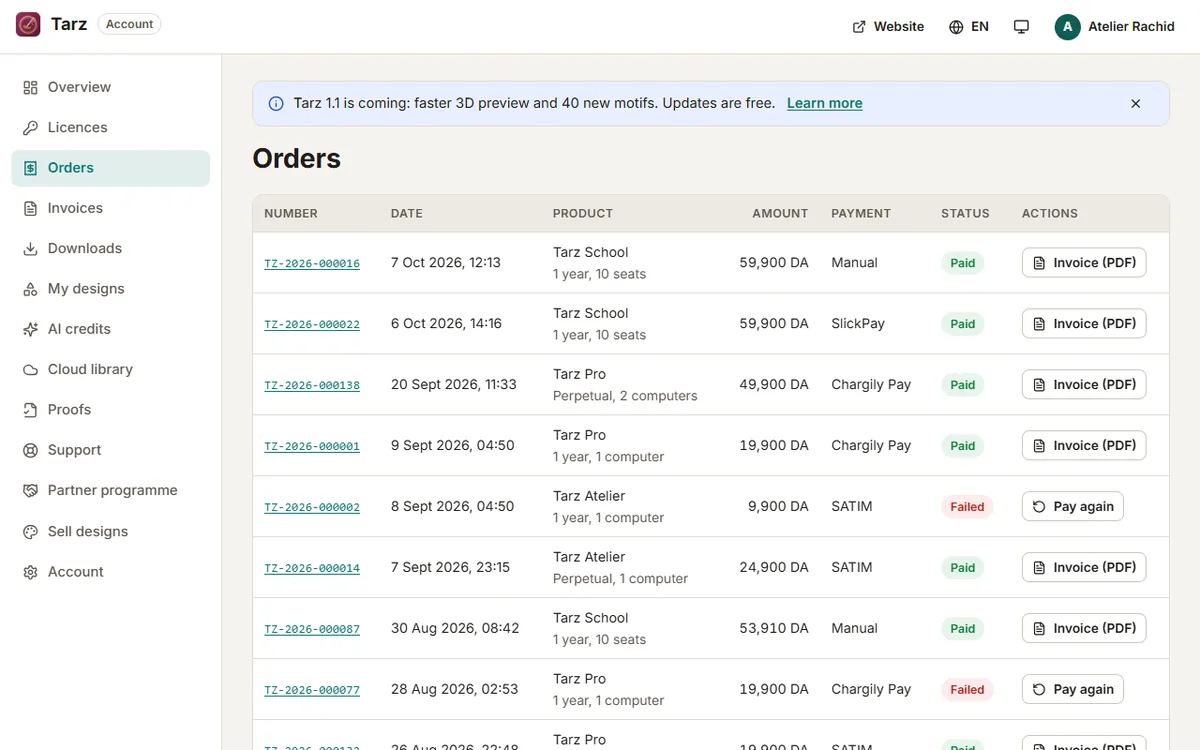Click the Support lifebuoy icon
The width and height of the screenshot is (1200, 750).
[x=30, y=450]
